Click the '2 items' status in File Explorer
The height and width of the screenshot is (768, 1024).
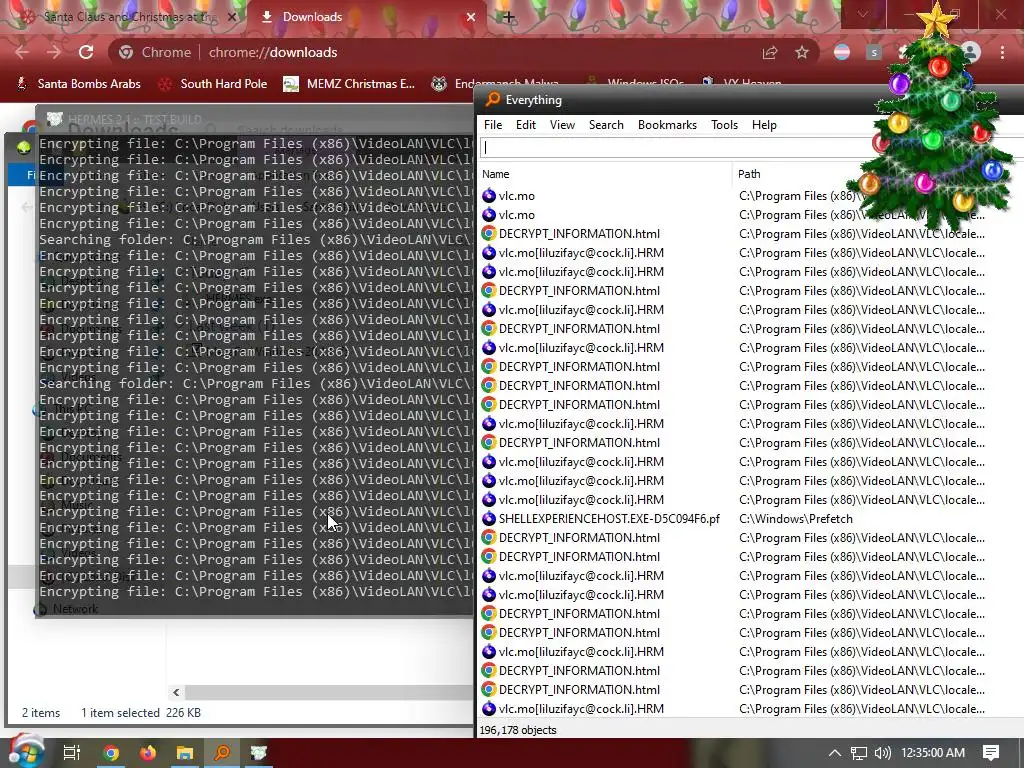pyautogui.click(x=41, y=712)
